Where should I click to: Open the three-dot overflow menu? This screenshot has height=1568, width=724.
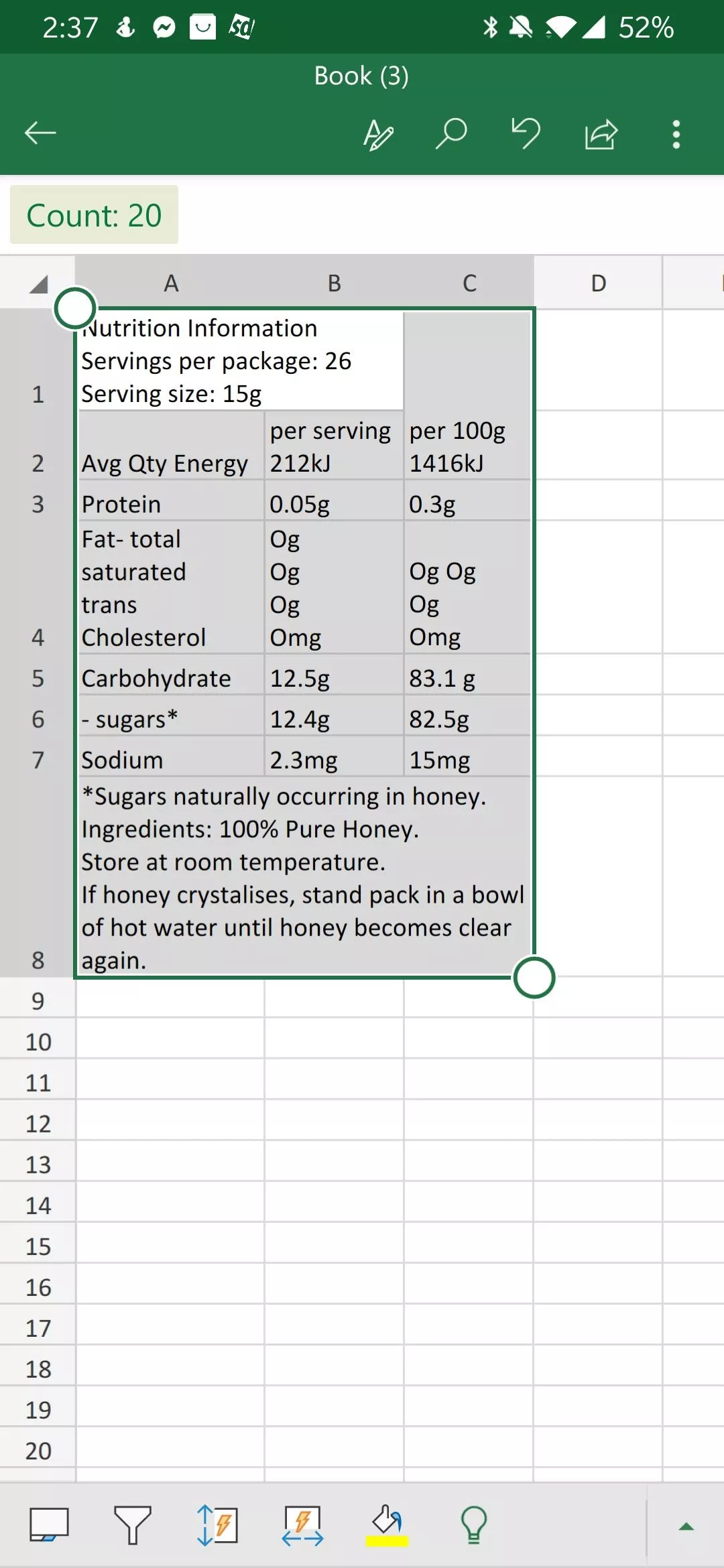point(676,134)
